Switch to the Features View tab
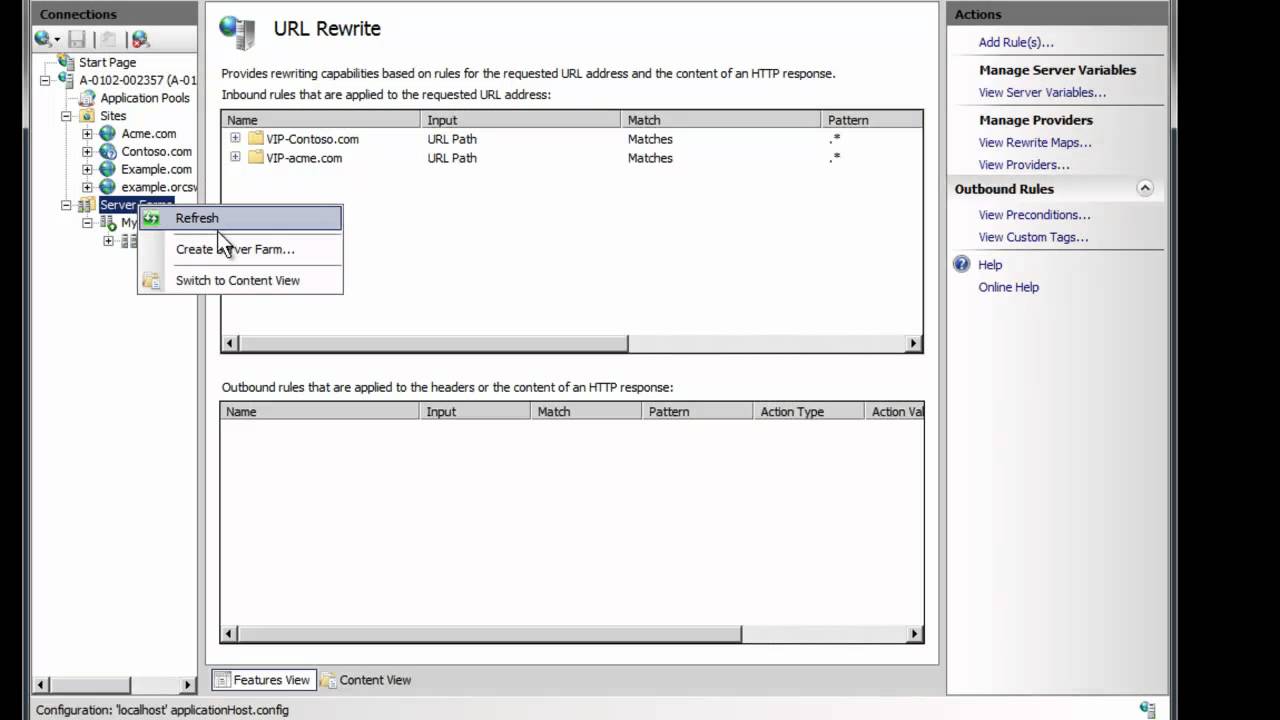Screen dimensions: 1280x720 [264, 680]
